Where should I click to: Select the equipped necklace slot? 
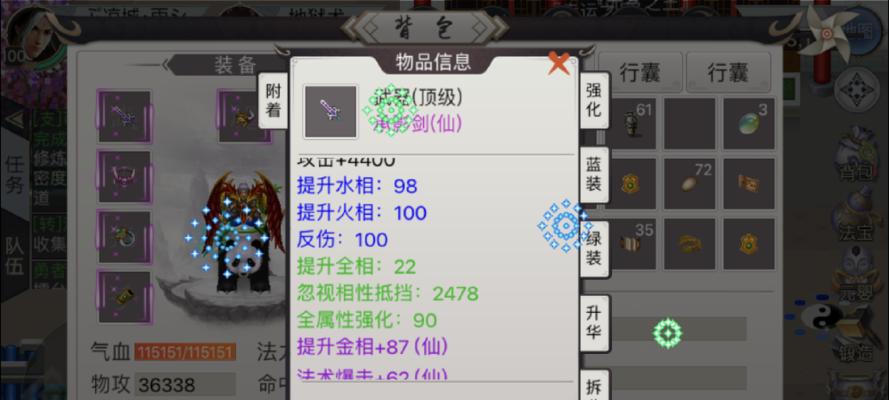pyautogui.click(x=125, y=176)
